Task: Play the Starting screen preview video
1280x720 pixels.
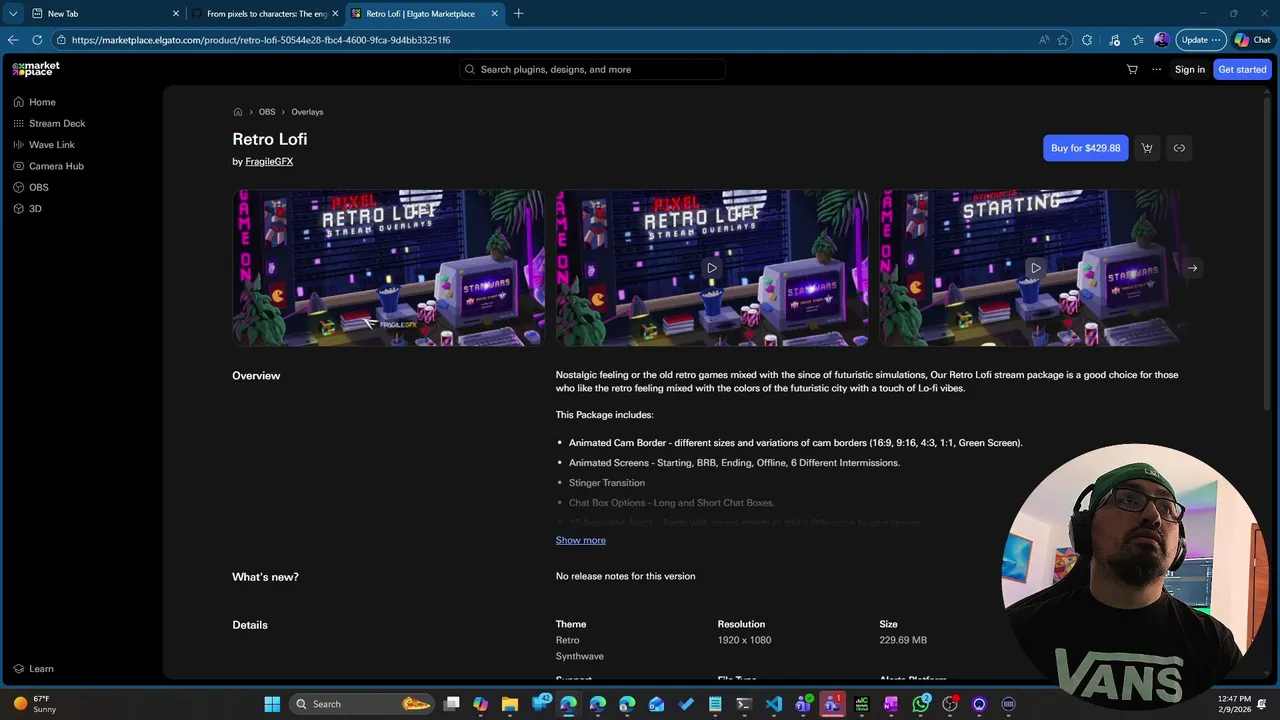Action: point(1035,268)
